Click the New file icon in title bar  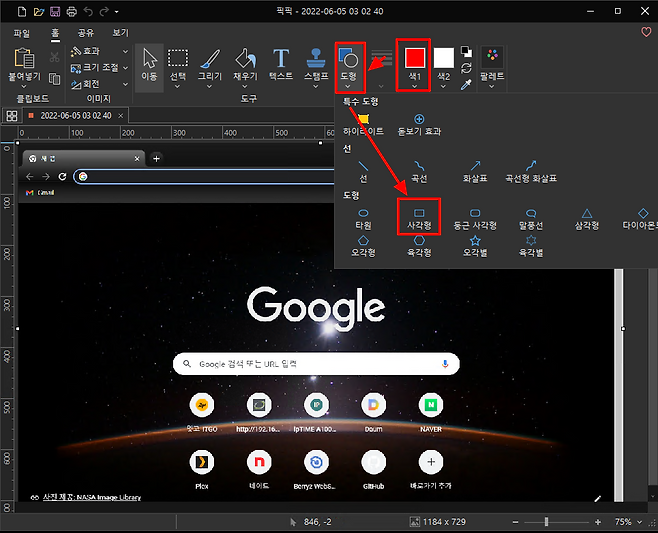(22, 11)
